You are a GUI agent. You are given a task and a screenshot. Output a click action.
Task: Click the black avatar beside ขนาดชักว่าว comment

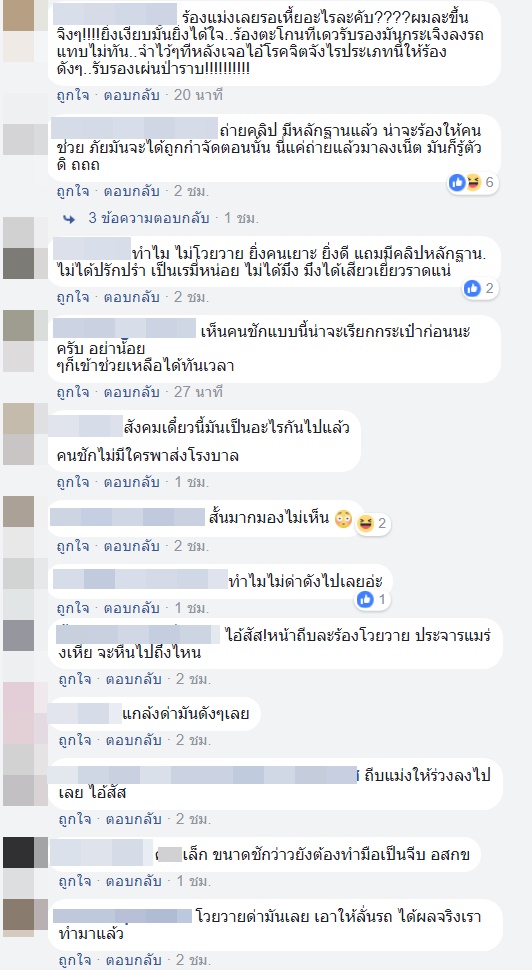[18, 852]
